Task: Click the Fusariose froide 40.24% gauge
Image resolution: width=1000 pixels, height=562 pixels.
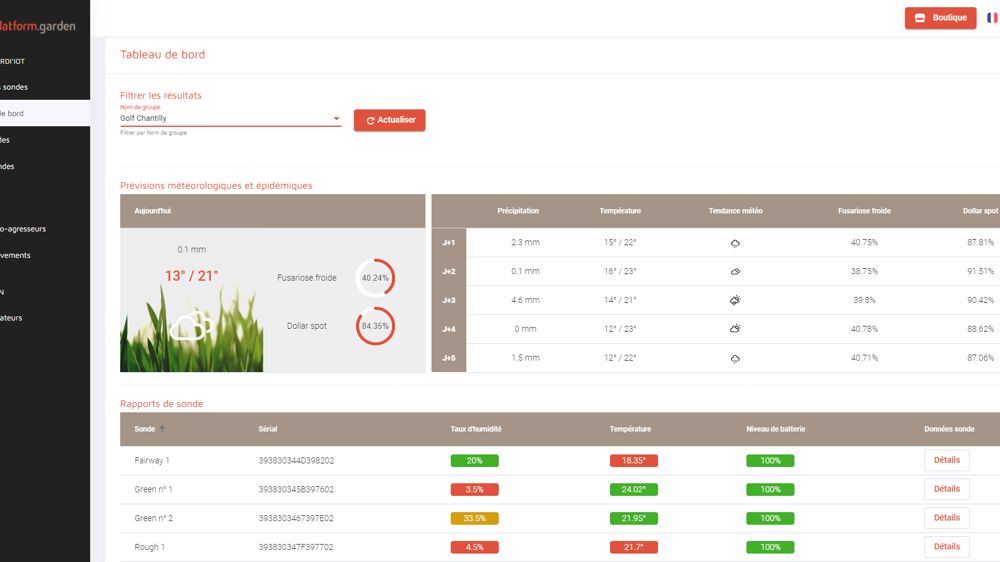Action: (376, 278)
